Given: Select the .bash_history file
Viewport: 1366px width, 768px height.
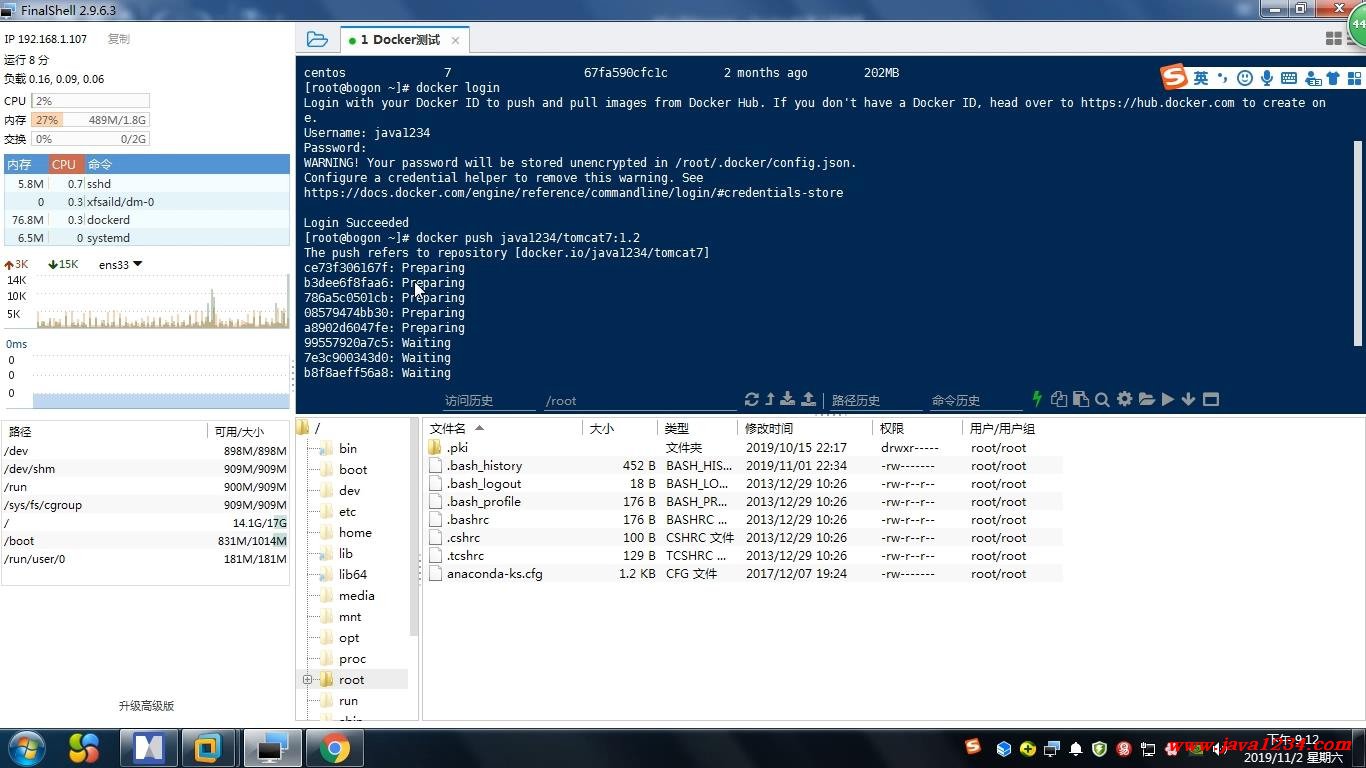Looking at the screenshot, I should click(742, 466).
